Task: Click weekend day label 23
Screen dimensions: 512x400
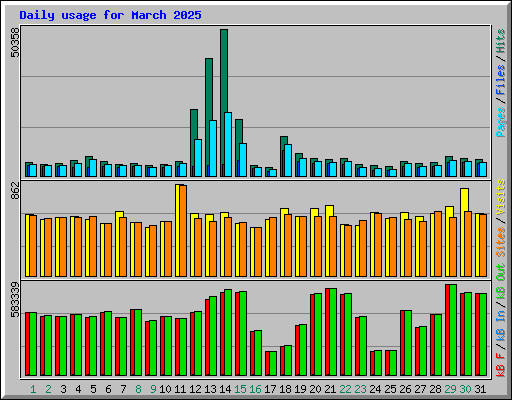Action: pyautogui.click(x=360, y=389)
